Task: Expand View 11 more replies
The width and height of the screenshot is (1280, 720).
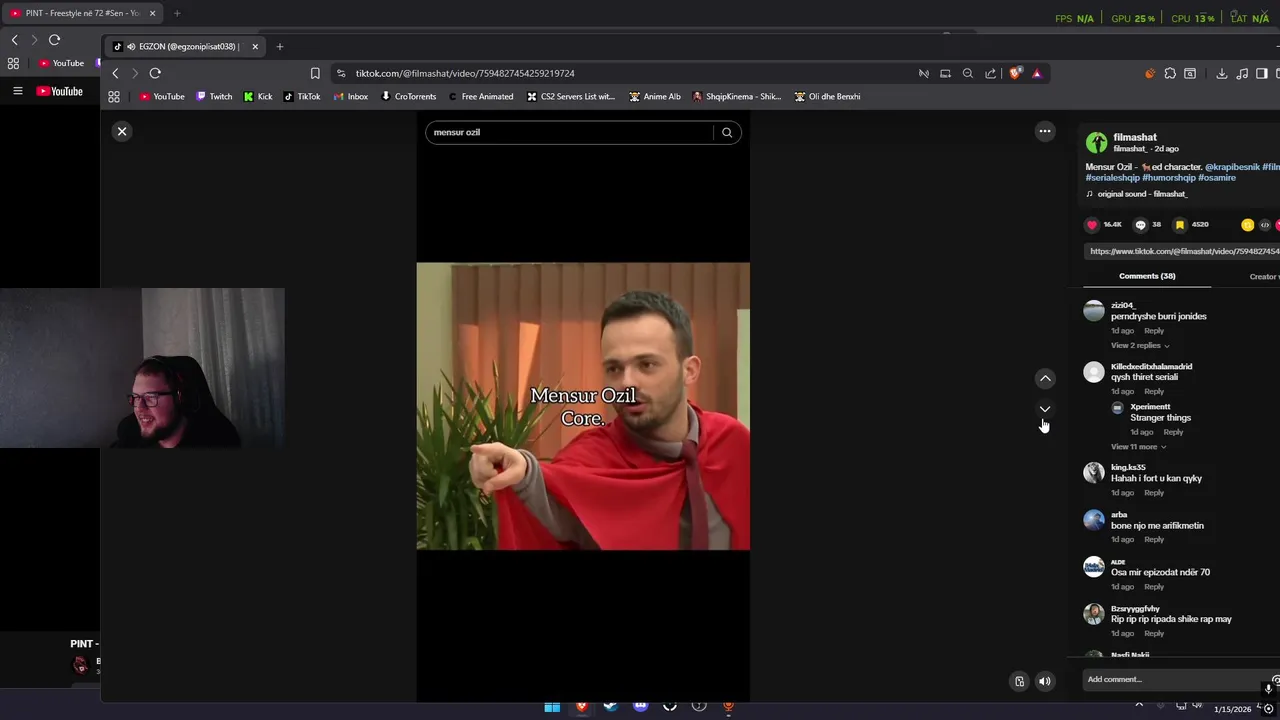Action: [x=1138, y=446]
